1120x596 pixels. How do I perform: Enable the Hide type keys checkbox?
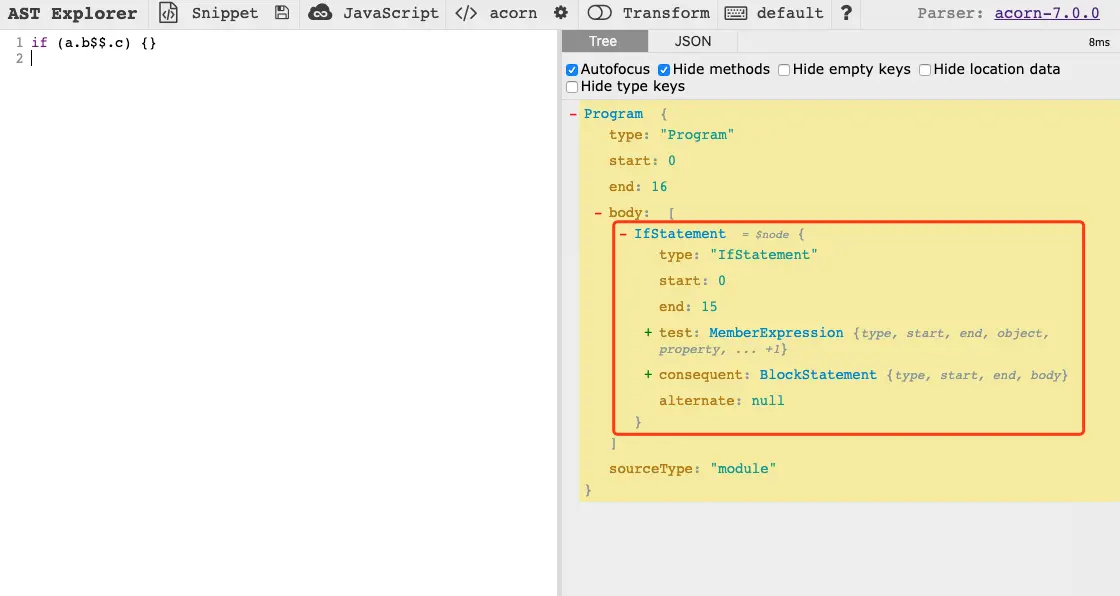pyautogui.click(x=571, y=86)
